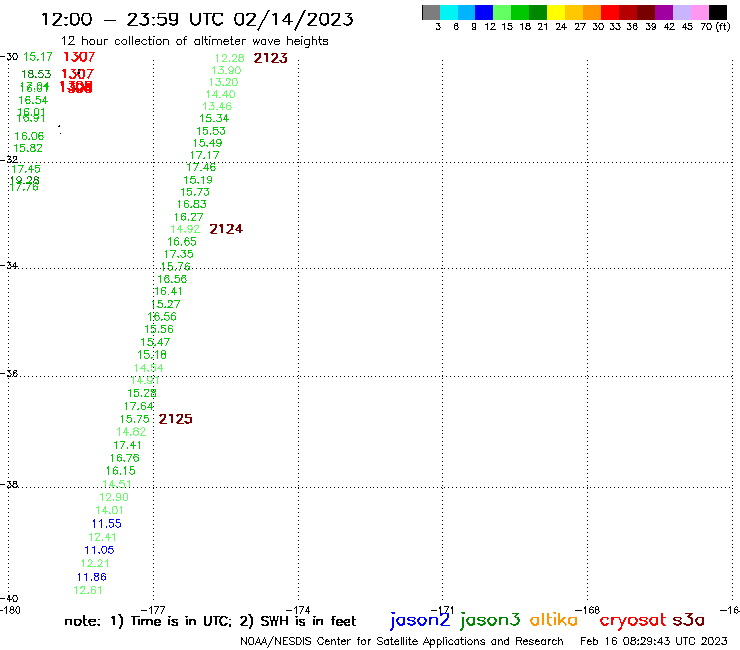740x650 pixels.
Task: Click the wave height value '15.34'
Action: pyautogui.click(x=214, y=118)
